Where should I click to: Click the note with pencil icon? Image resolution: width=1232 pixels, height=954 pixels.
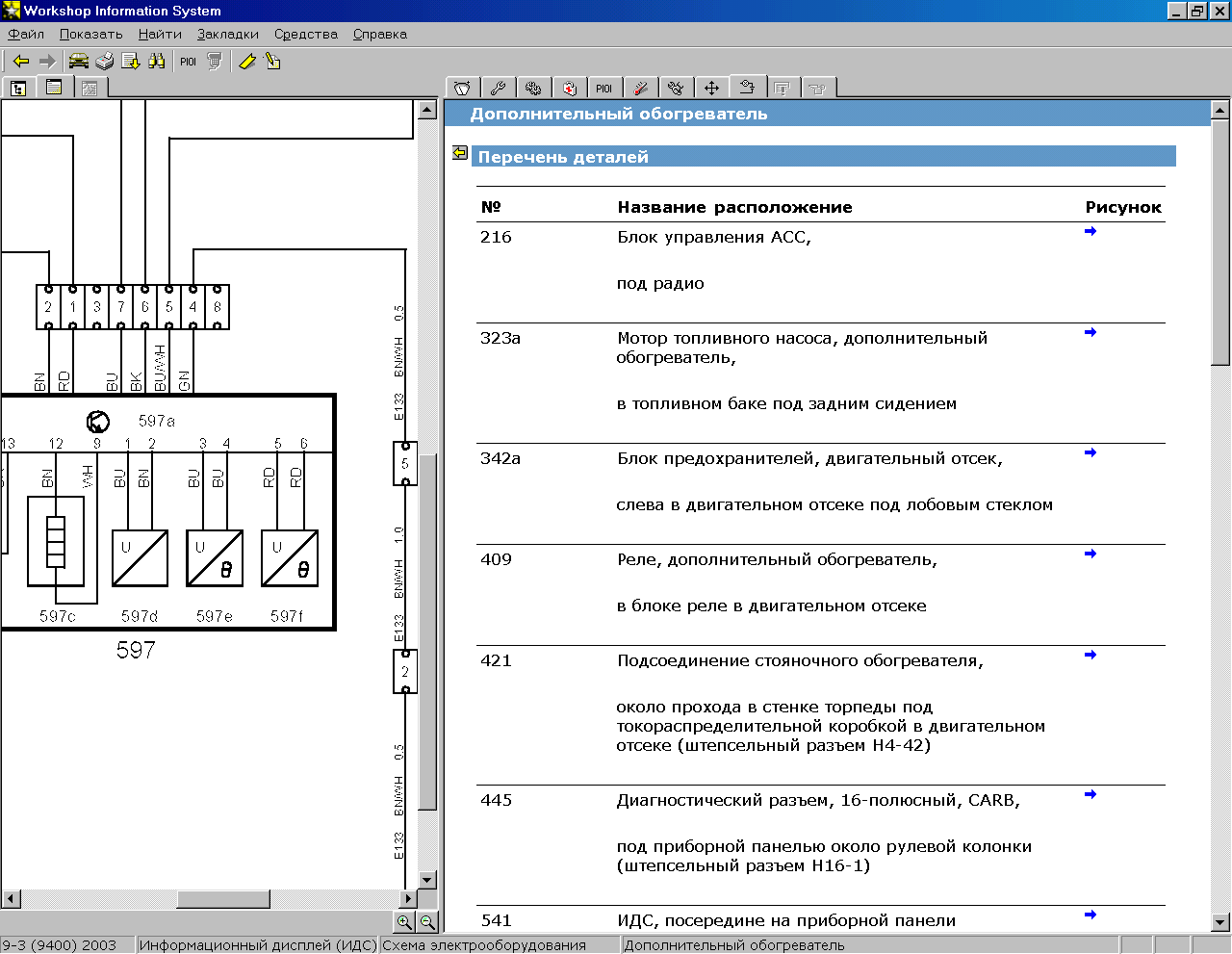click(273, 62)
